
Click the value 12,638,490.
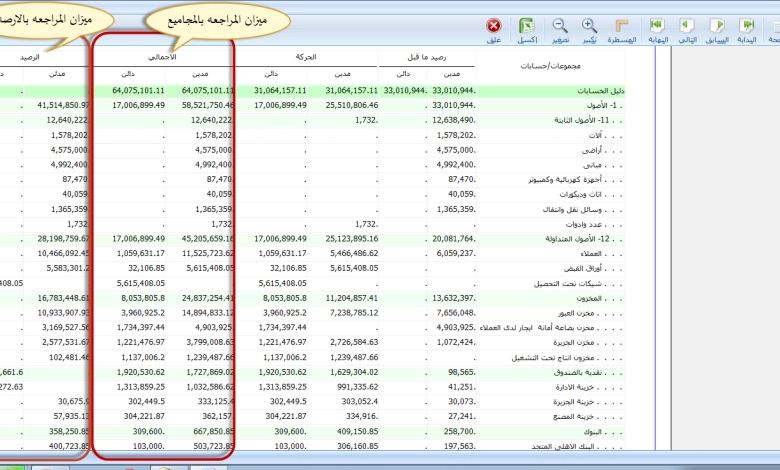coord(454,120)
